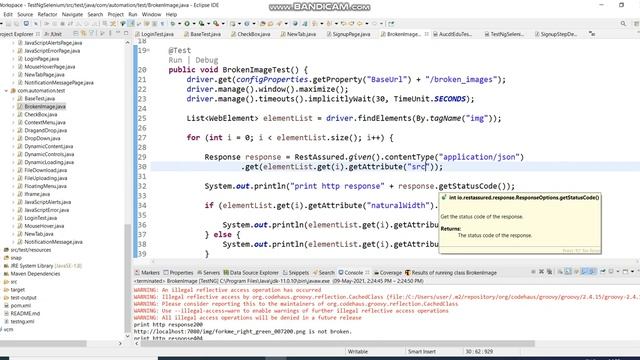Click the 'src' string on line 30
This screenshot has width=640, height=360.
(419, 167)
